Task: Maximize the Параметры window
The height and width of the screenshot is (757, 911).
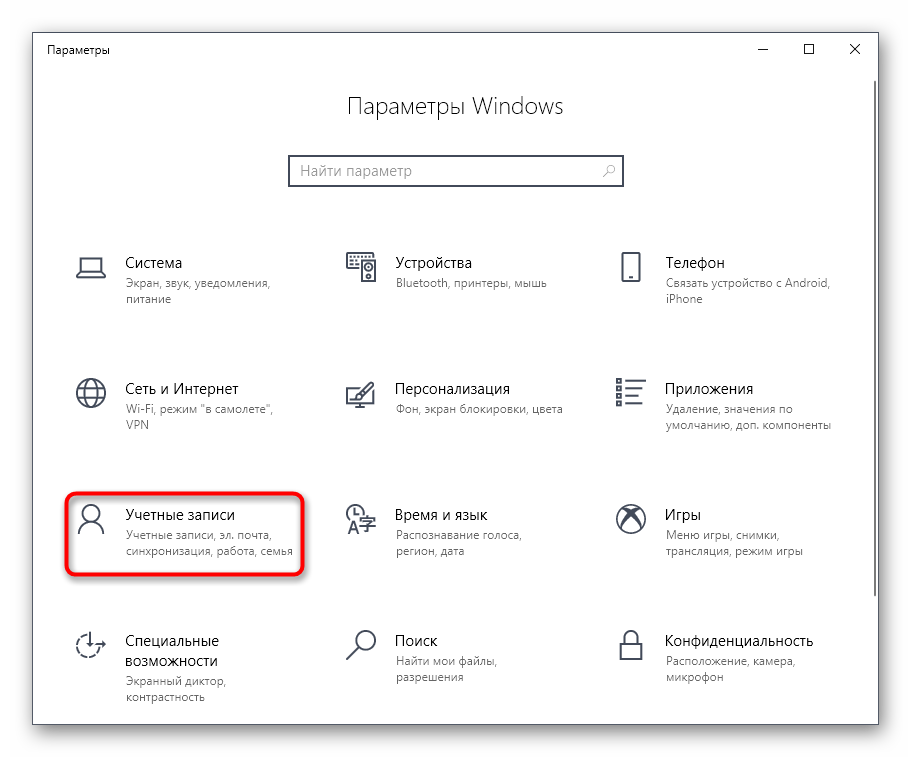Action: click(x=809, y=49)
